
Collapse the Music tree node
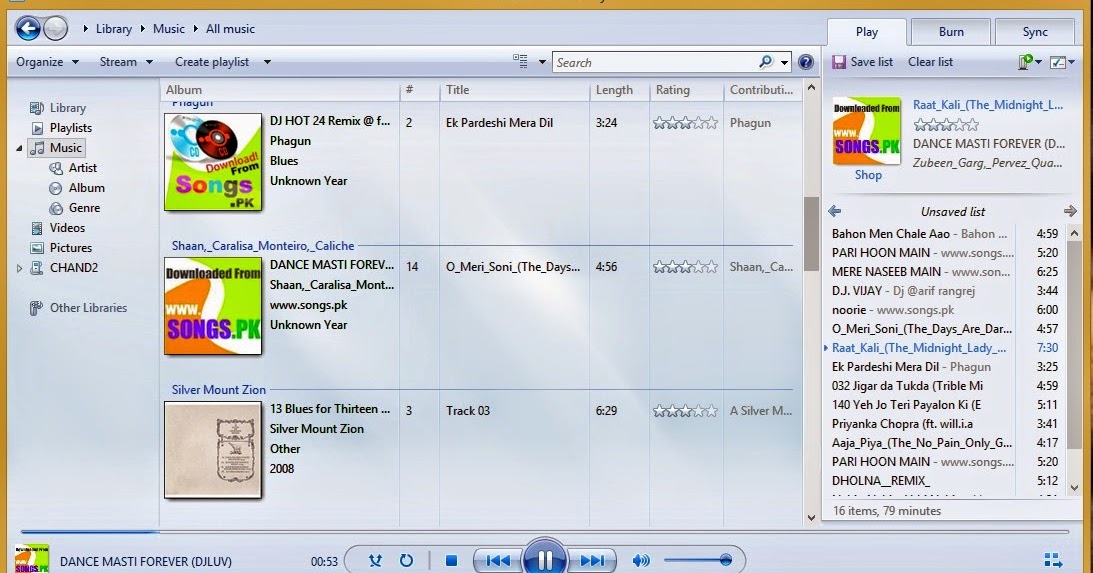[x=19, y=148]
